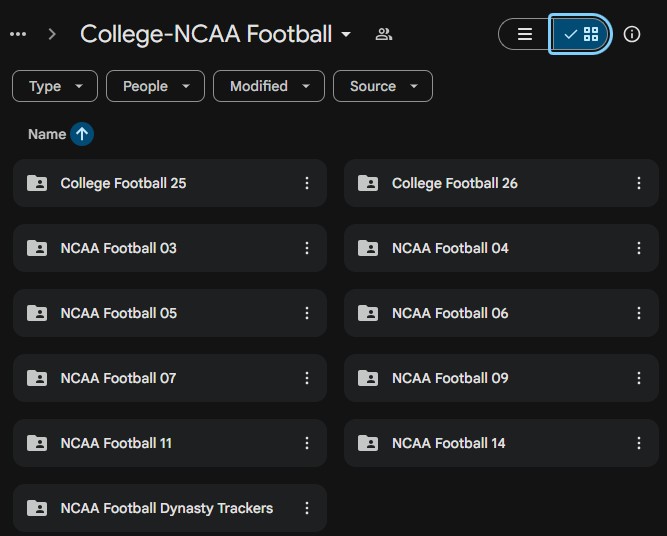Image resolution: width=667 pixels, height=536 pixels.
Task: Select NCAA Football Dynasty Trackers folder name
Action: 167,508
